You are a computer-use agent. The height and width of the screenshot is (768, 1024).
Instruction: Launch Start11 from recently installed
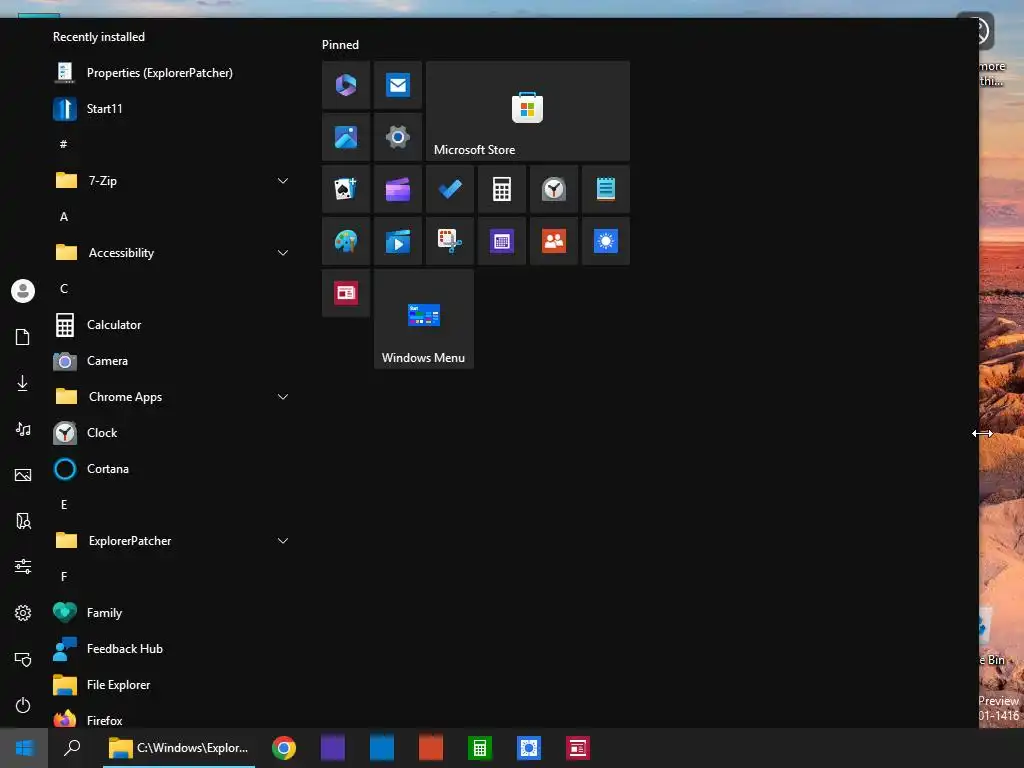point(173,108)
